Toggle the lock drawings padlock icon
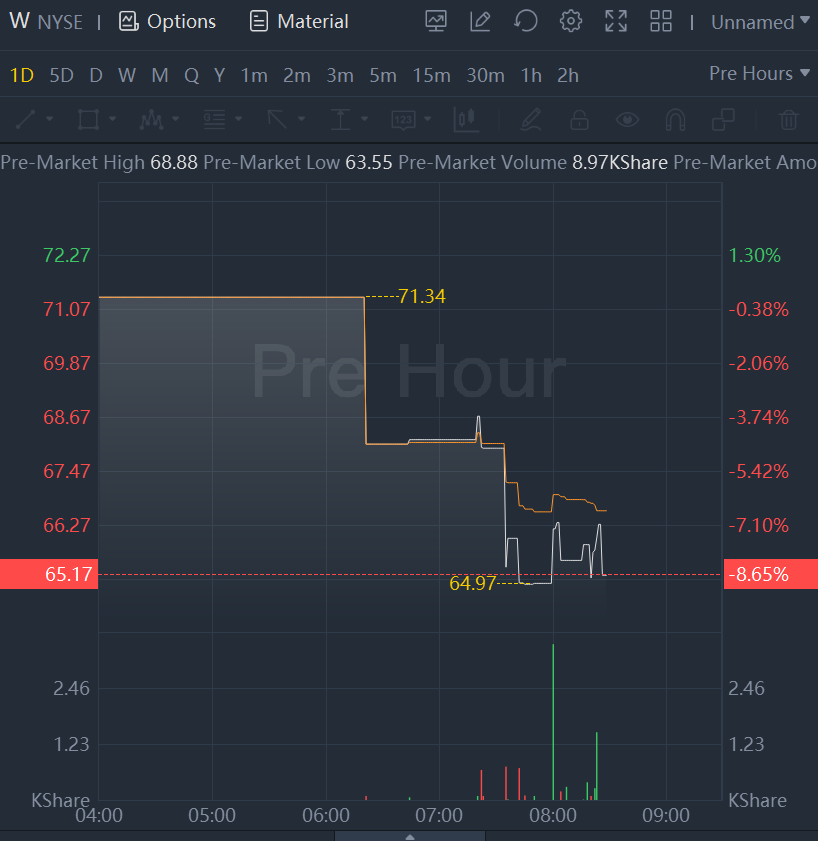818x841 pixels. point(579,120)
